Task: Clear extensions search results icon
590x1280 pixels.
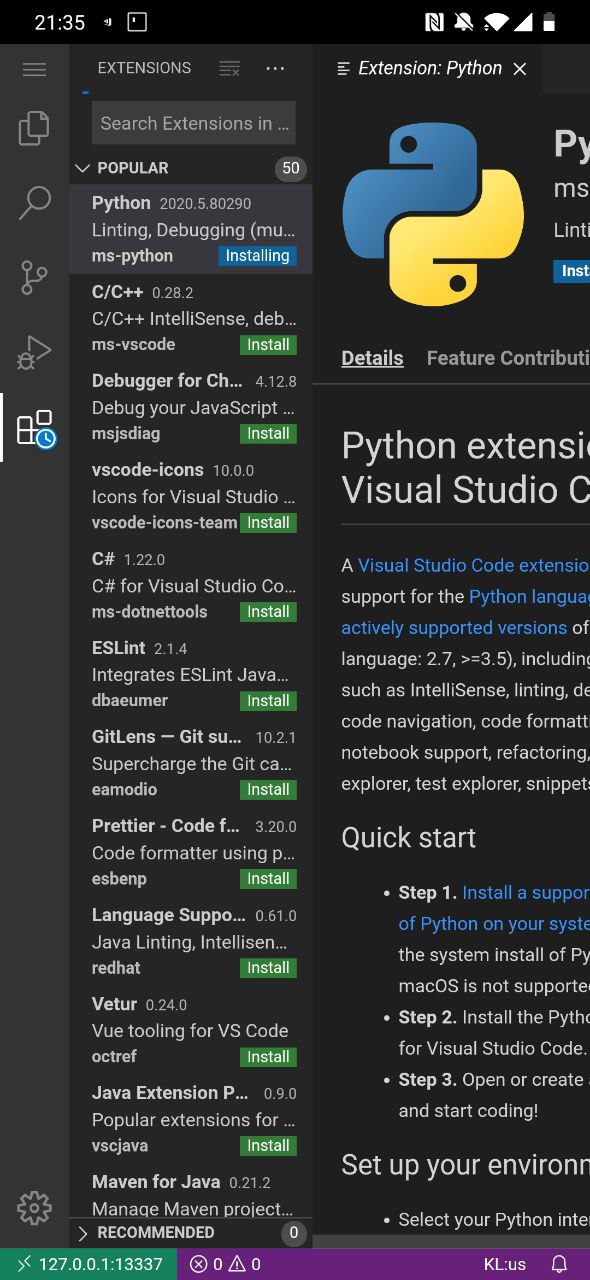Action: click(x=229, y=68)
